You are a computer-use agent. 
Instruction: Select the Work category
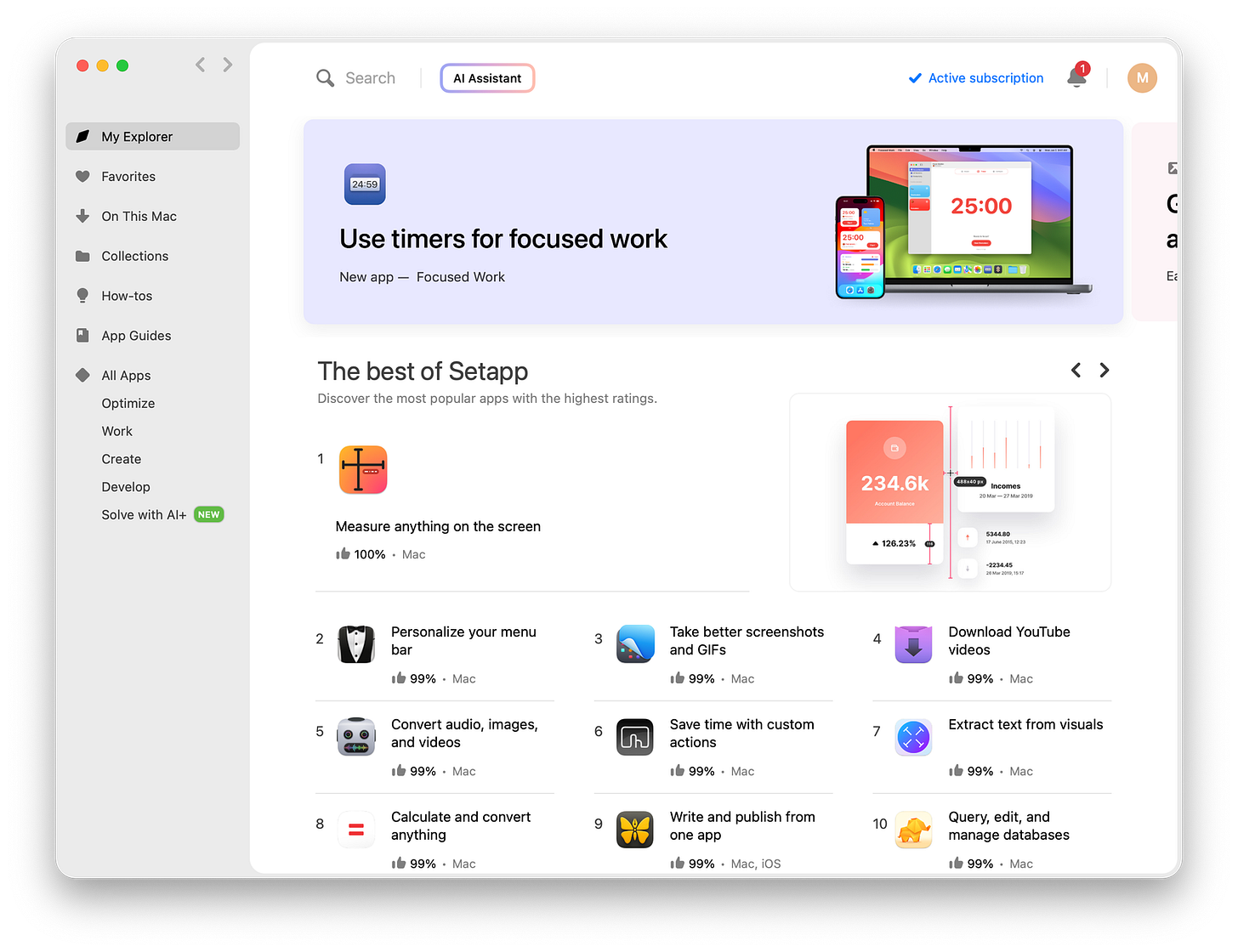116,431
